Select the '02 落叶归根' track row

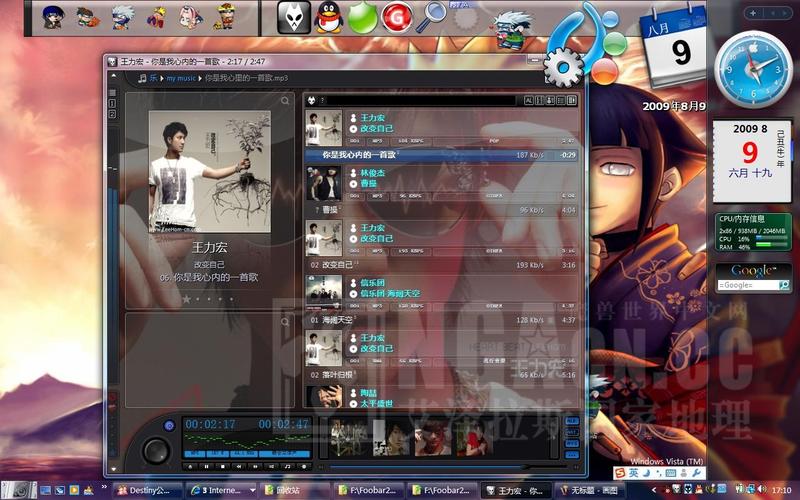pos(441,375)
